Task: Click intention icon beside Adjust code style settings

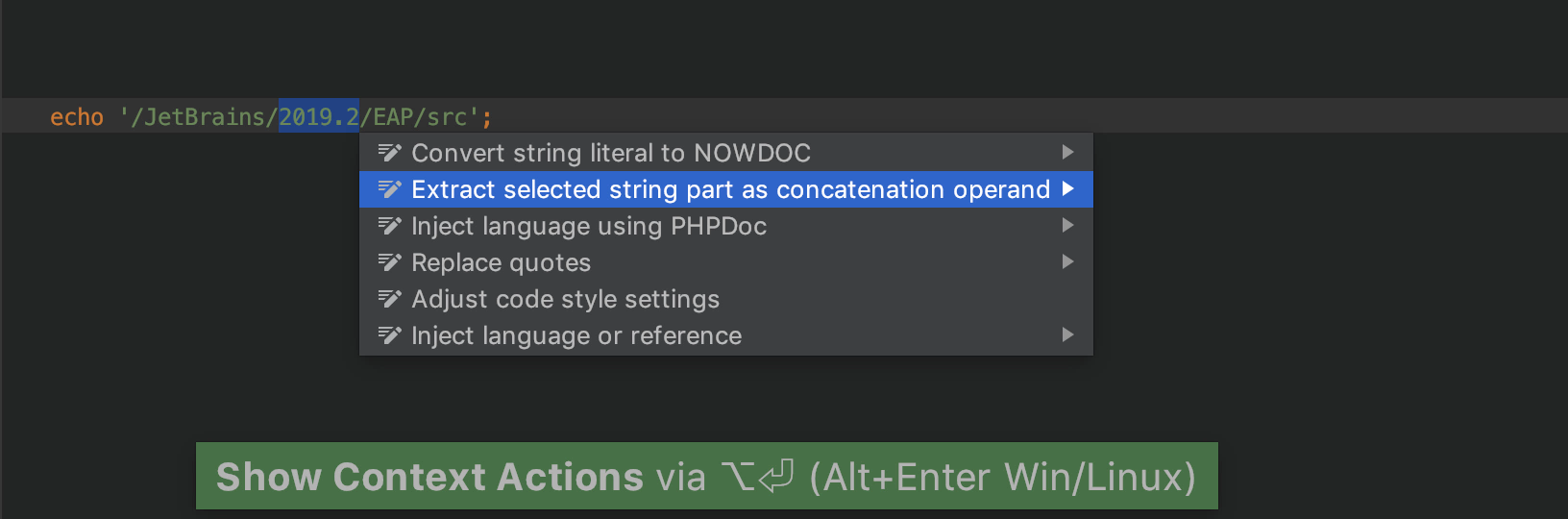Action: pos(389,298)
